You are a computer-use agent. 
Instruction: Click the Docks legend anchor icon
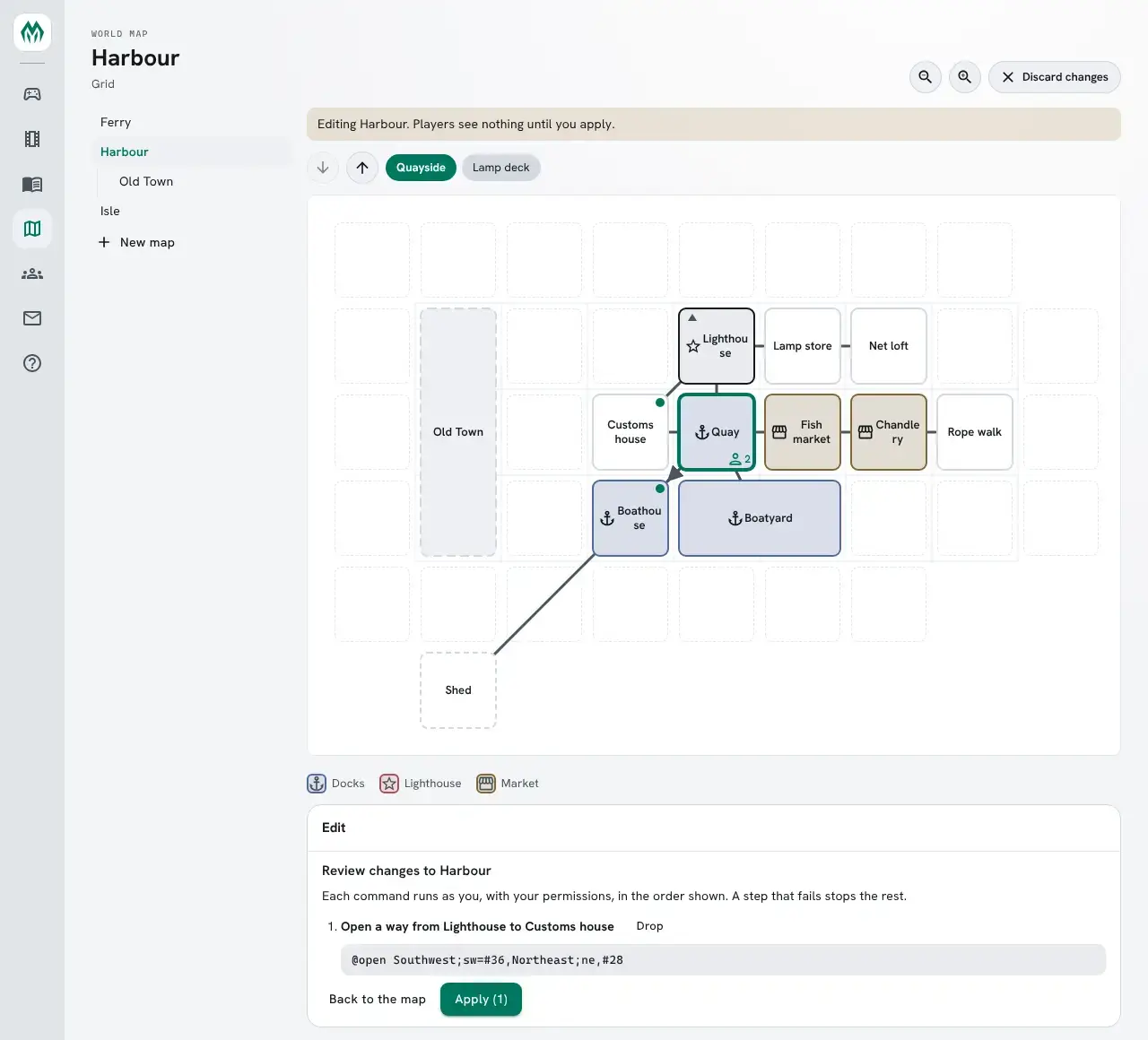coord(317,784)
